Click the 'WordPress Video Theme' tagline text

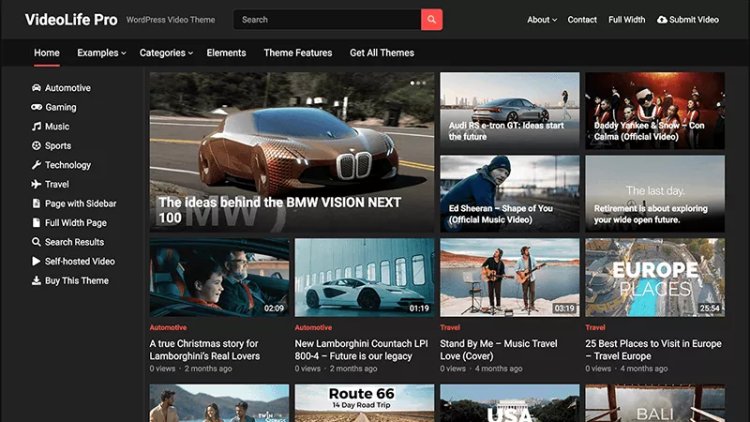[171, 20]
